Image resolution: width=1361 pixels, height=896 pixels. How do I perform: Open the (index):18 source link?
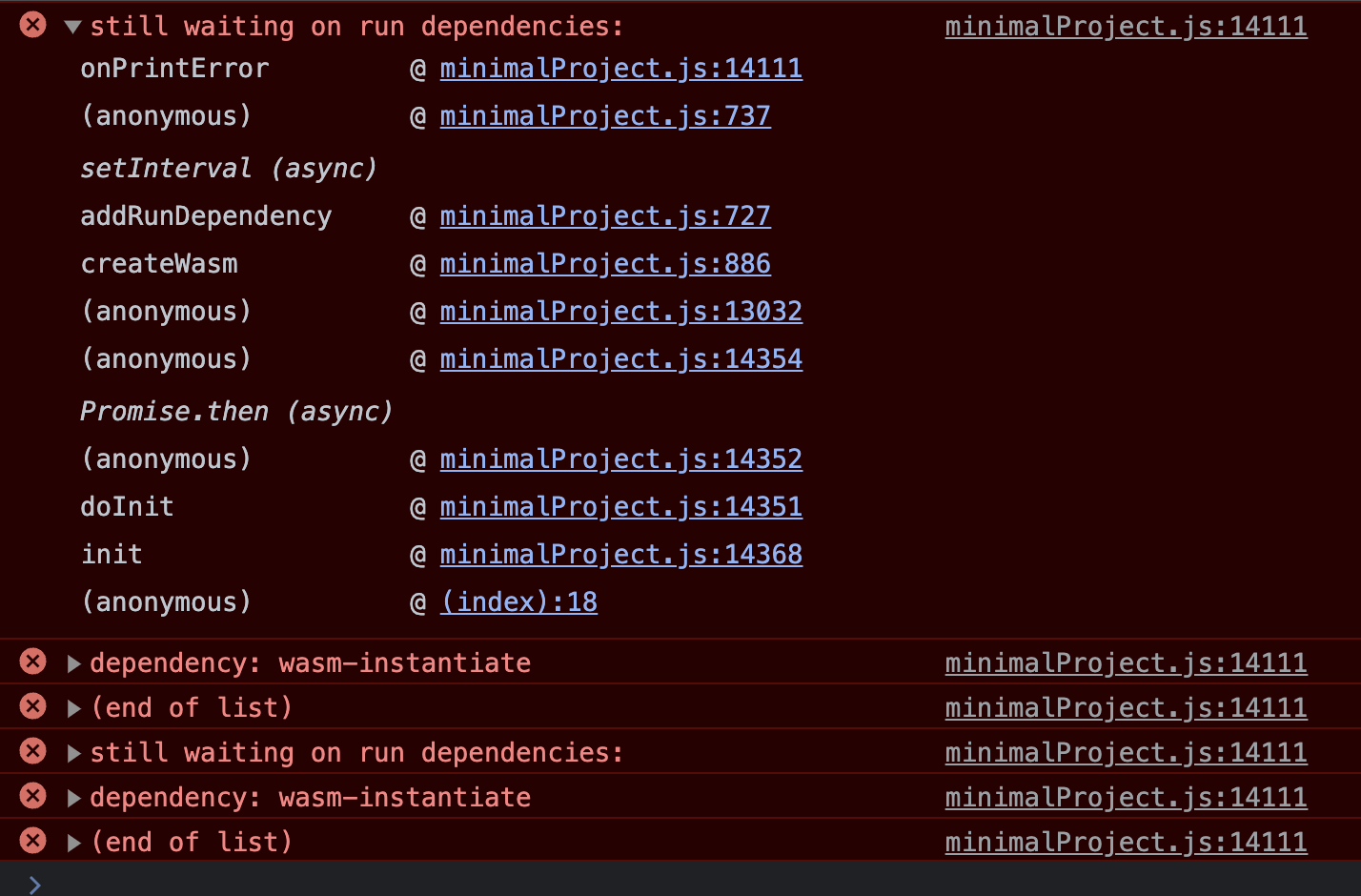pyautogui.click(x=518, y=601)
